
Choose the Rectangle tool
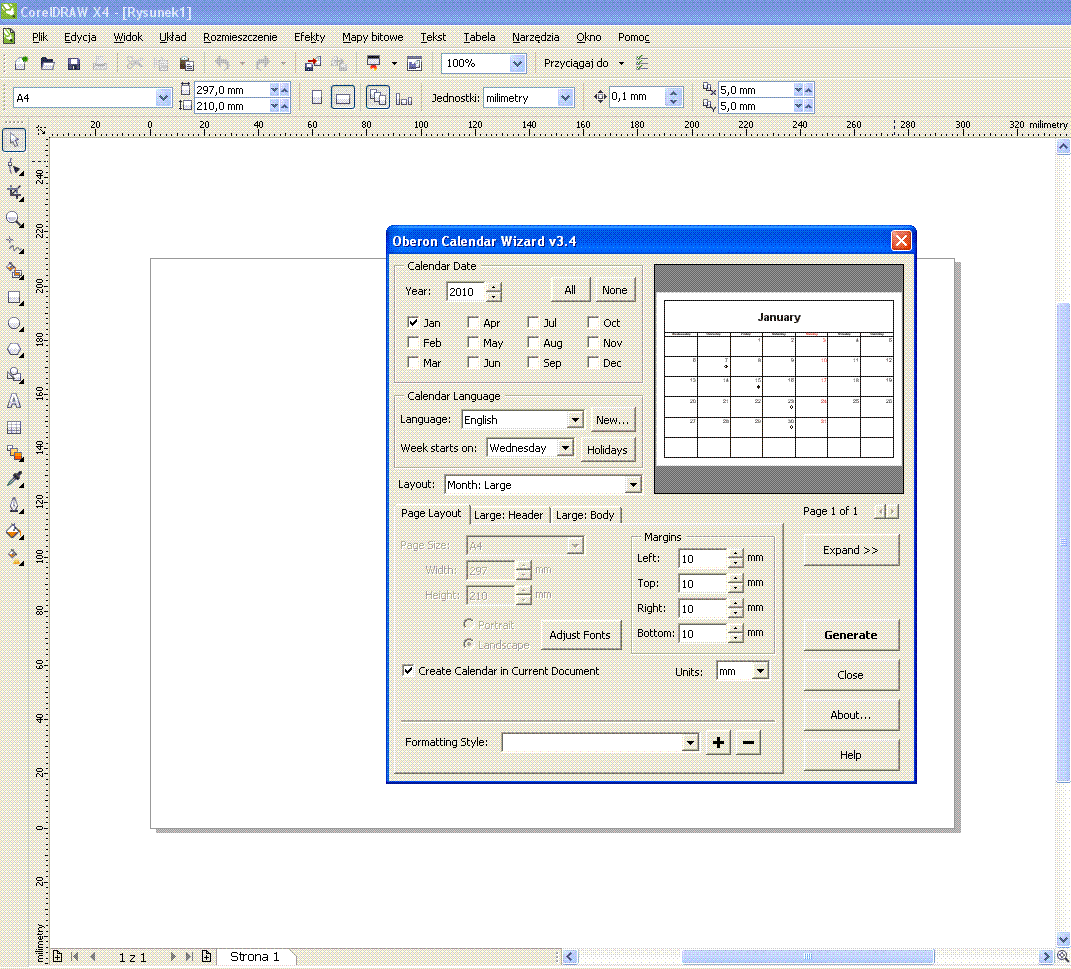click(14, 297)
